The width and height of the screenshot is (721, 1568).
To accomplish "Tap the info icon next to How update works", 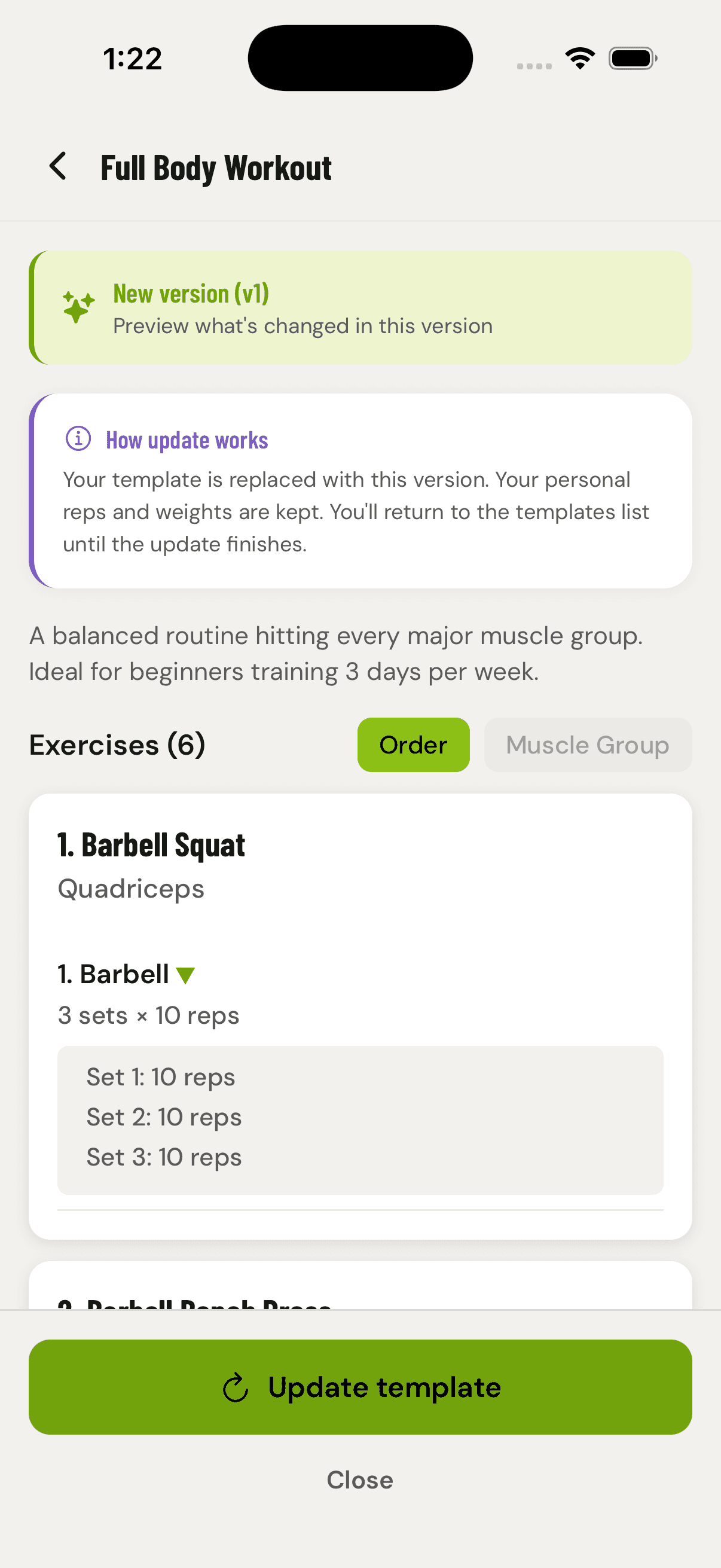I will pos(79,440).
